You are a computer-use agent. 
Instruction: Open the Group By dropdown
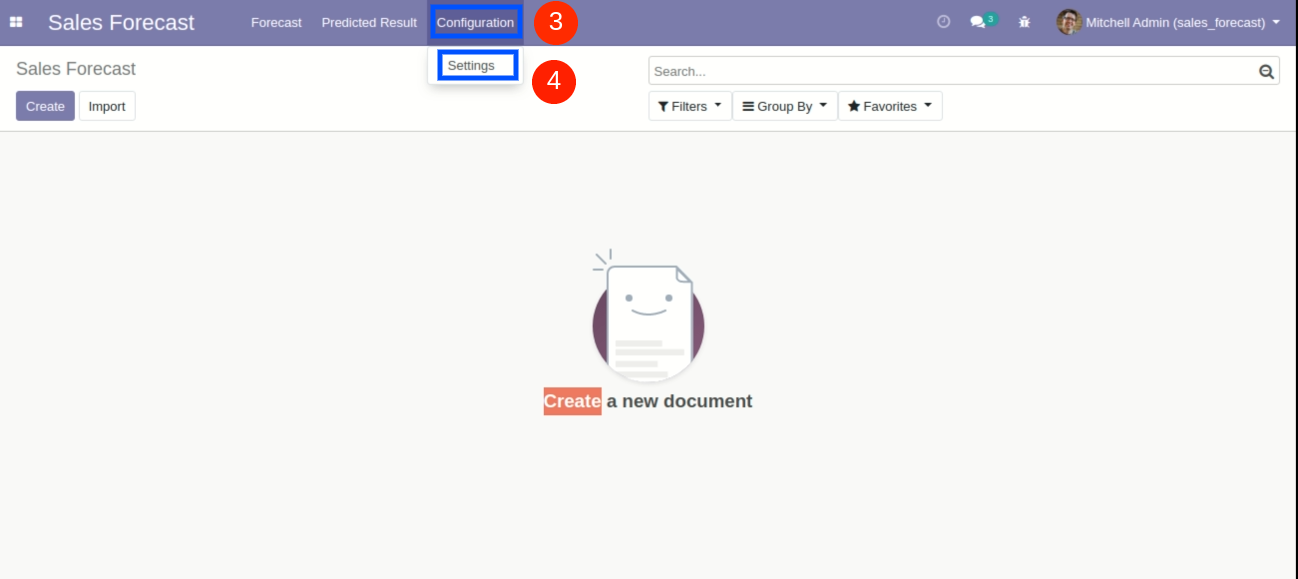point(785,106)
